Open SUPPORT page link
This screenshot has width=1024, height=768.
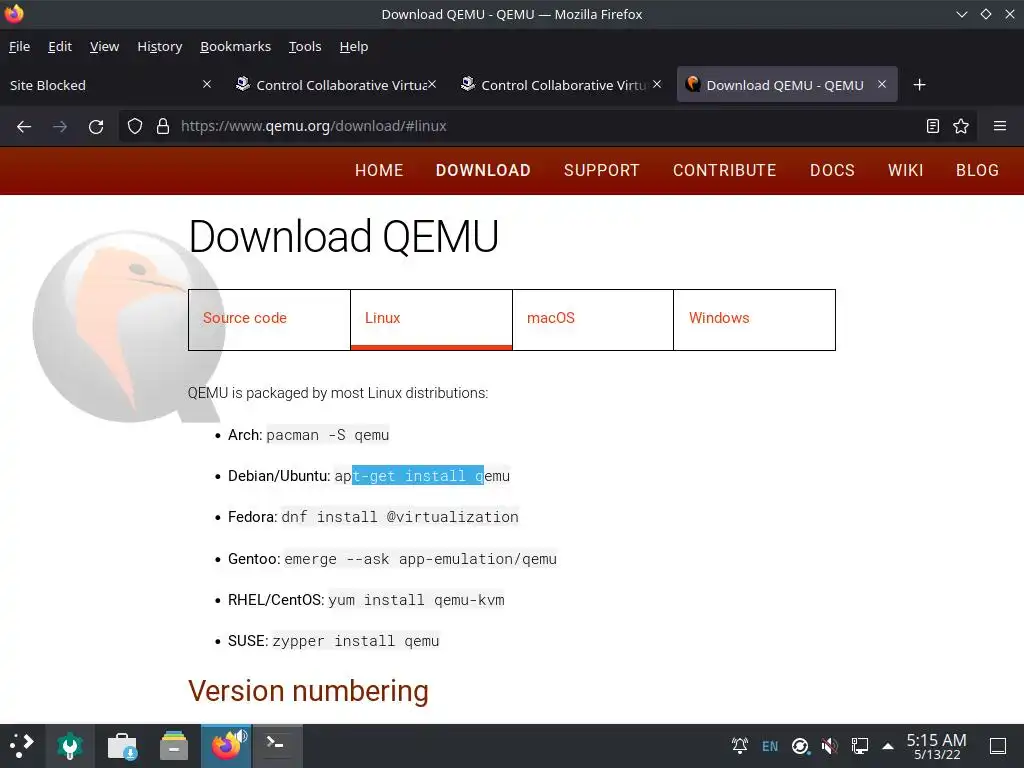pyautogui.click(x=601, y=170)
